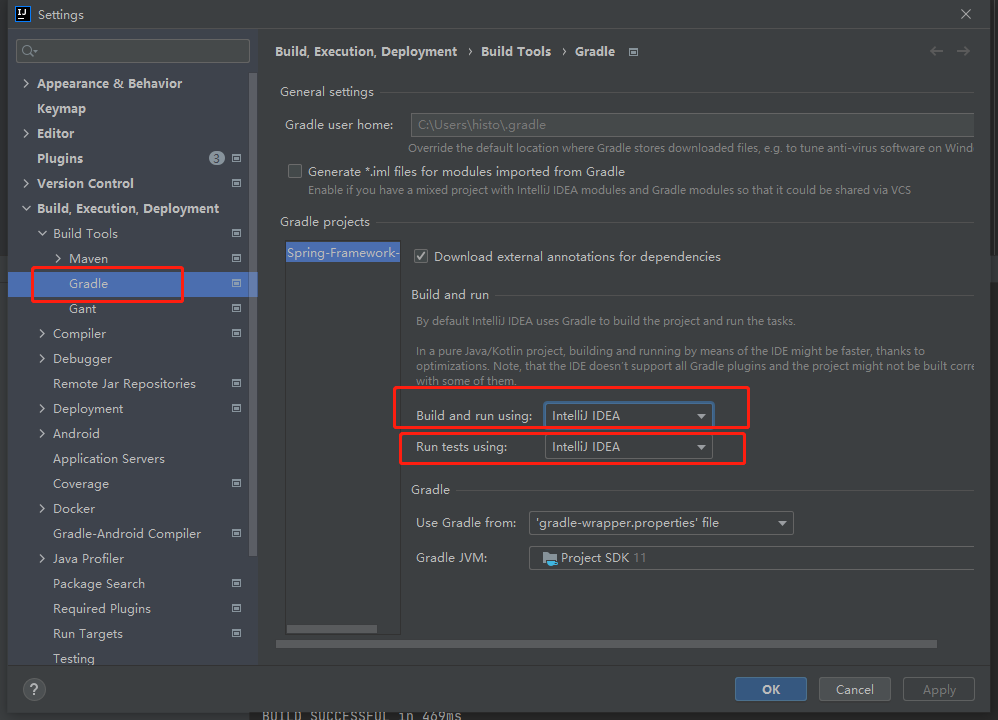
Task: Click Build, Execution, Deployment in breadcrumb
Action: tap(366, 52)
